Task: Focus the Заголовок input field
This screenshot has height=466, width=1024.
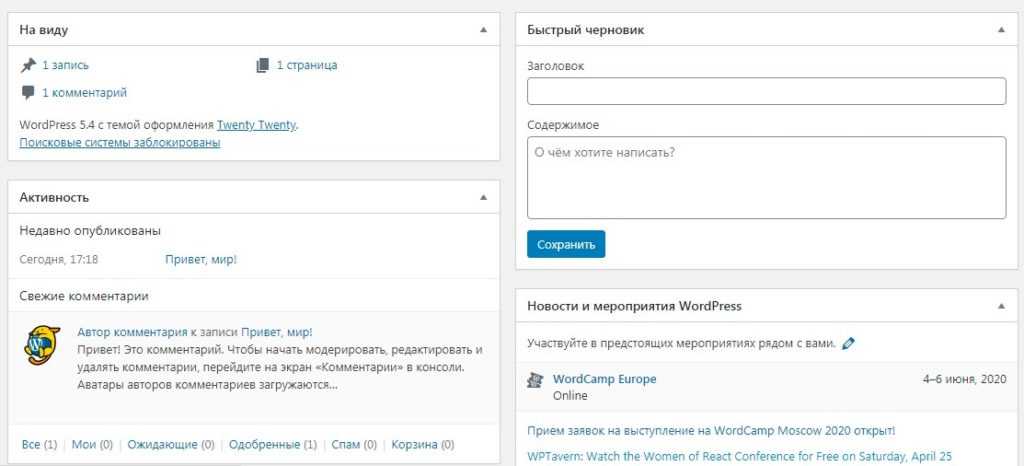Action: 765,92
